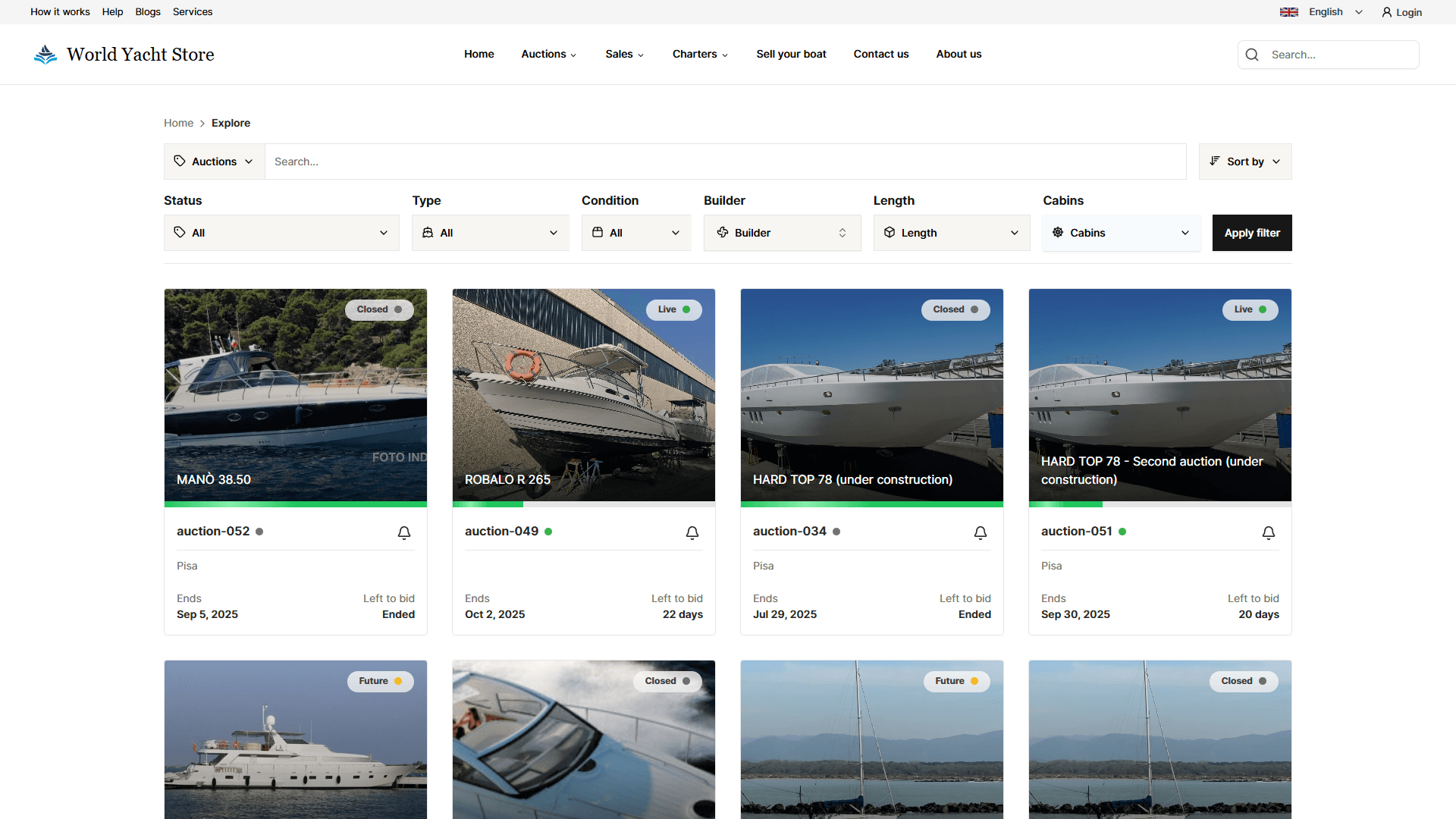Open the Builder combo box
Viewport: 1456px width, 819px height.
[783, 233]
